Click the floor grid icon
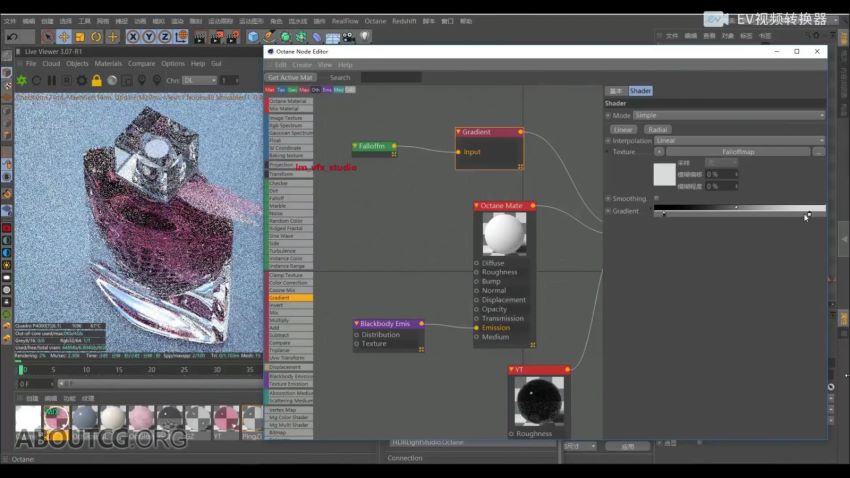 coord(333,37)
